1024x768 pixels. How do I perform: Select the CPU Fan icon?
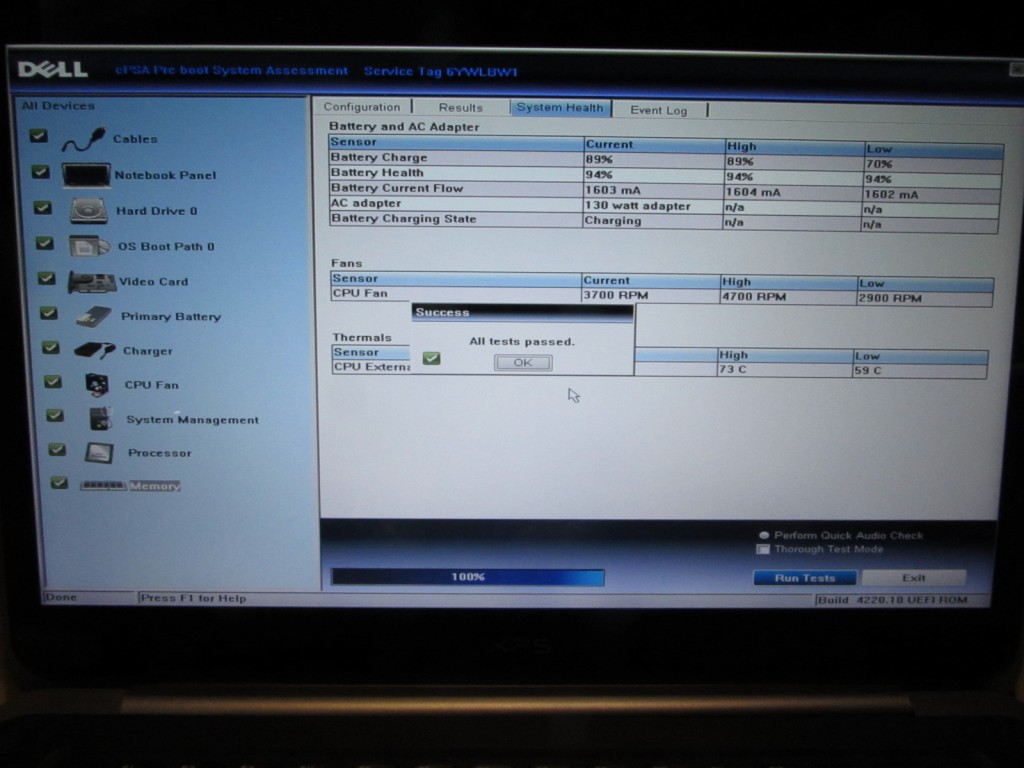(x=96, y=385)
